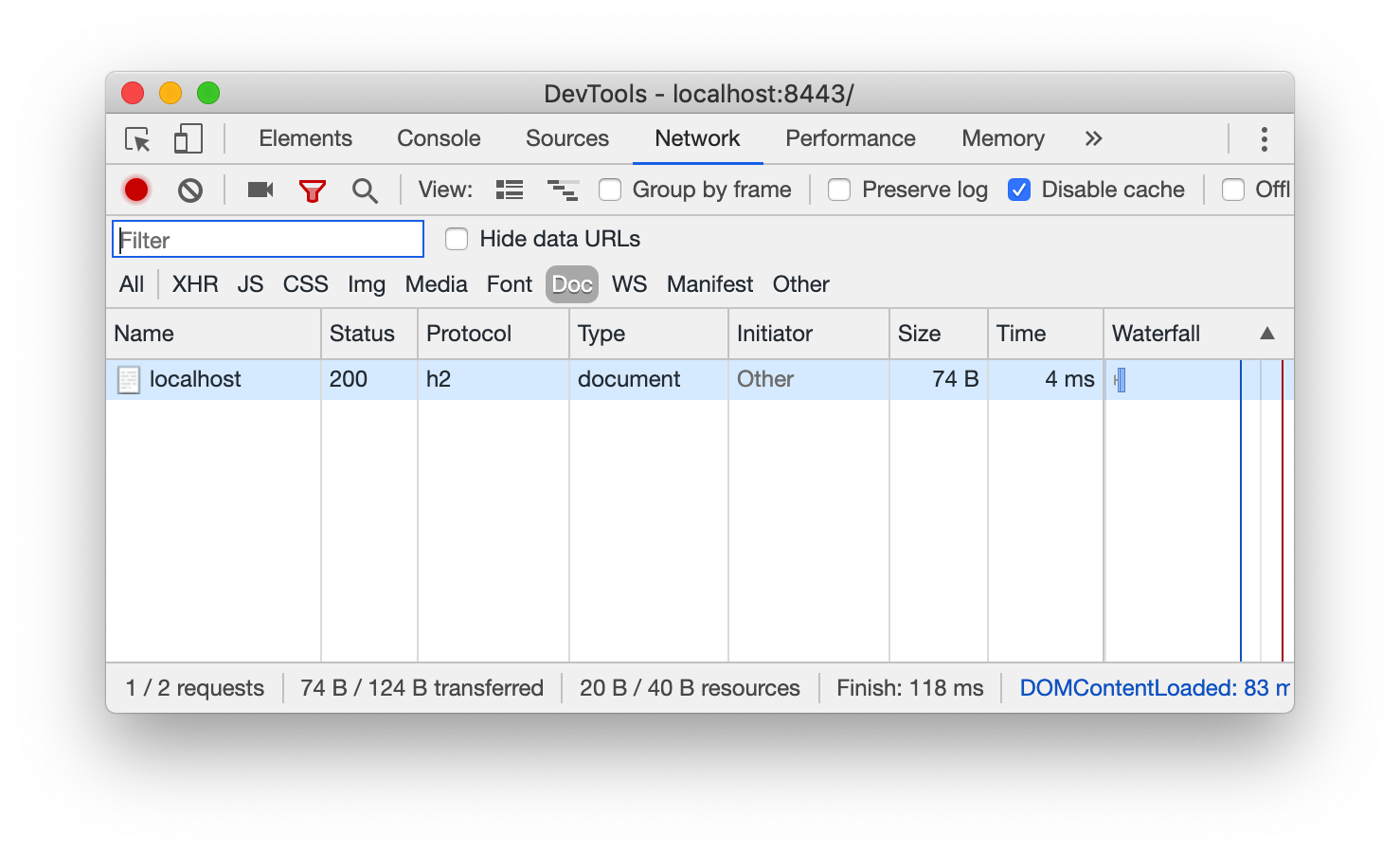Click the '1 / 2 requests' status text
Image resolution: width=1400 pixels, height=853 pixels.
click(195, 688)
